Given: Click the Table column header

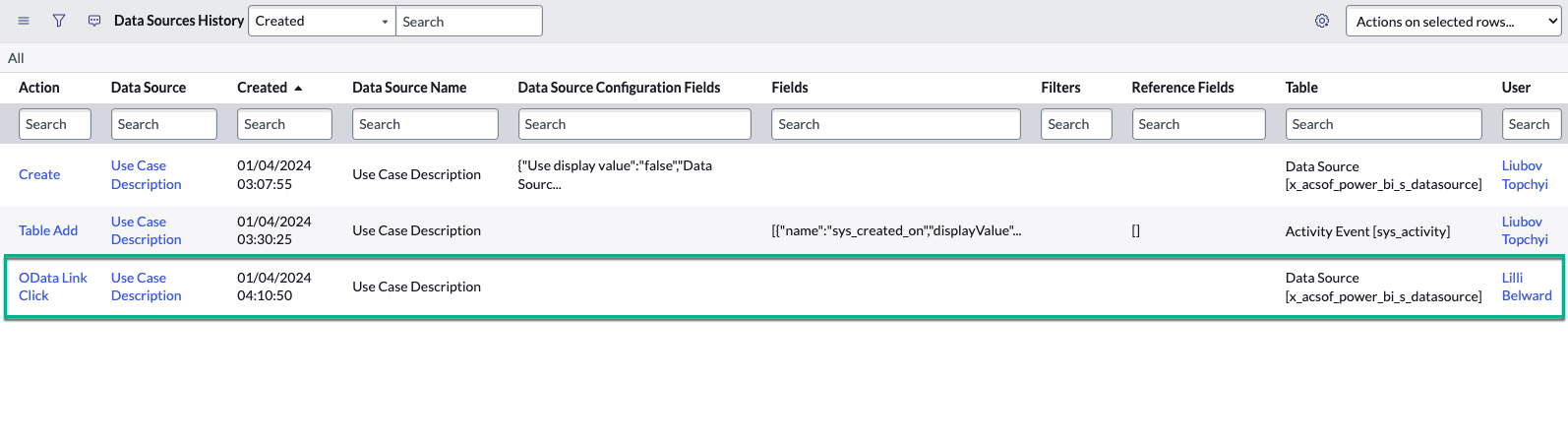Looking at the screenshot, I should pyautogui.click(x=1301, y=88).
